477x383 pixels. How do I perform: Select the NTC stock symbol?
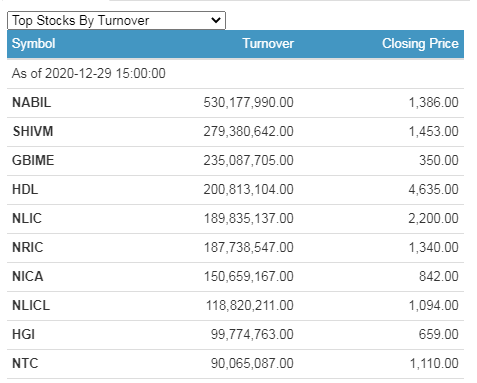pos(25,363)
